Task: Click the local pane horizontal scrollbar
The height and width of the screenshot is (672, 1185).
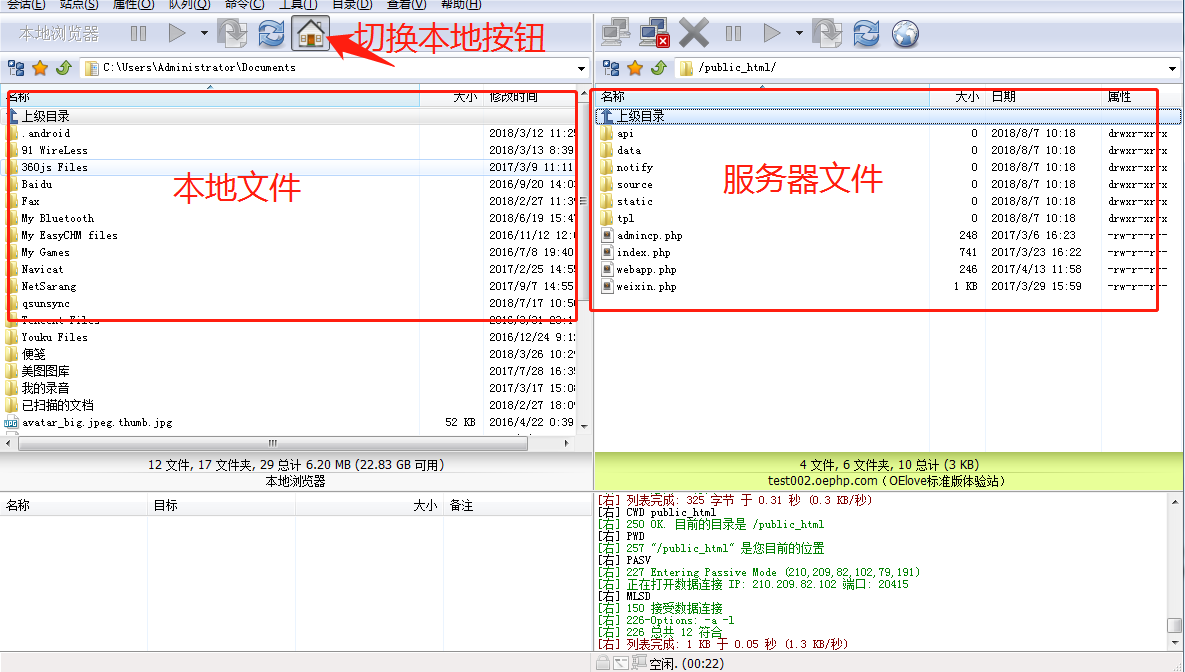Action: pyautogui.click(x=273, y=444)
